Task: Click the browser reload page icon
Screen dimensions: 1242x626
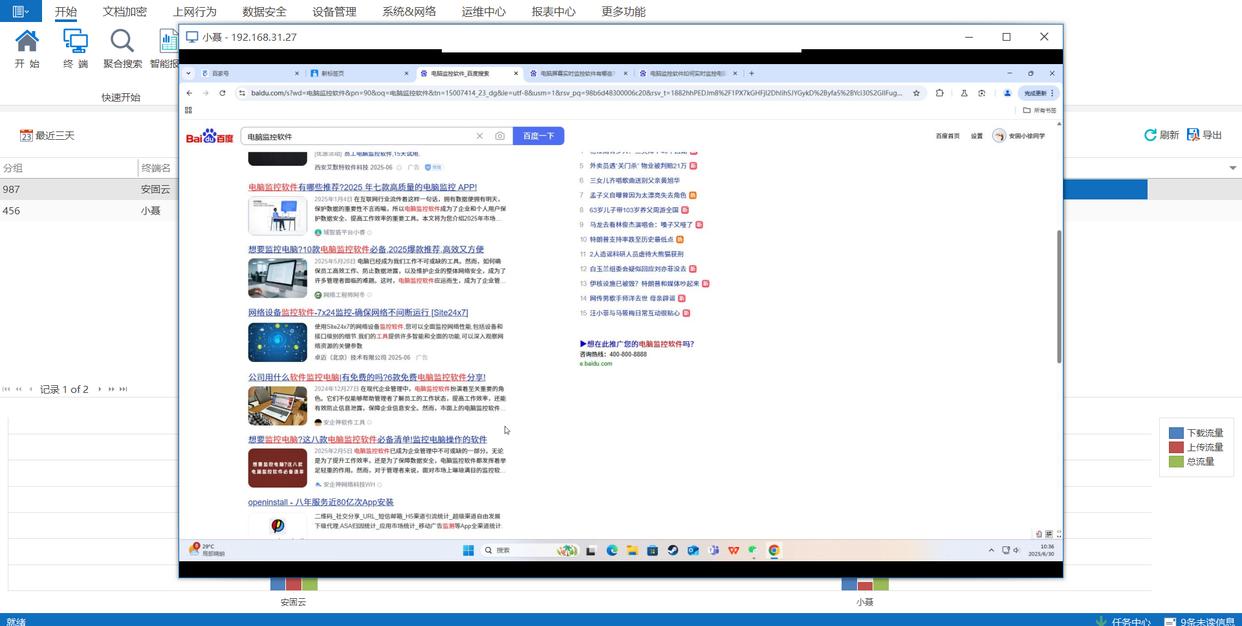Action: click(222, 93)
